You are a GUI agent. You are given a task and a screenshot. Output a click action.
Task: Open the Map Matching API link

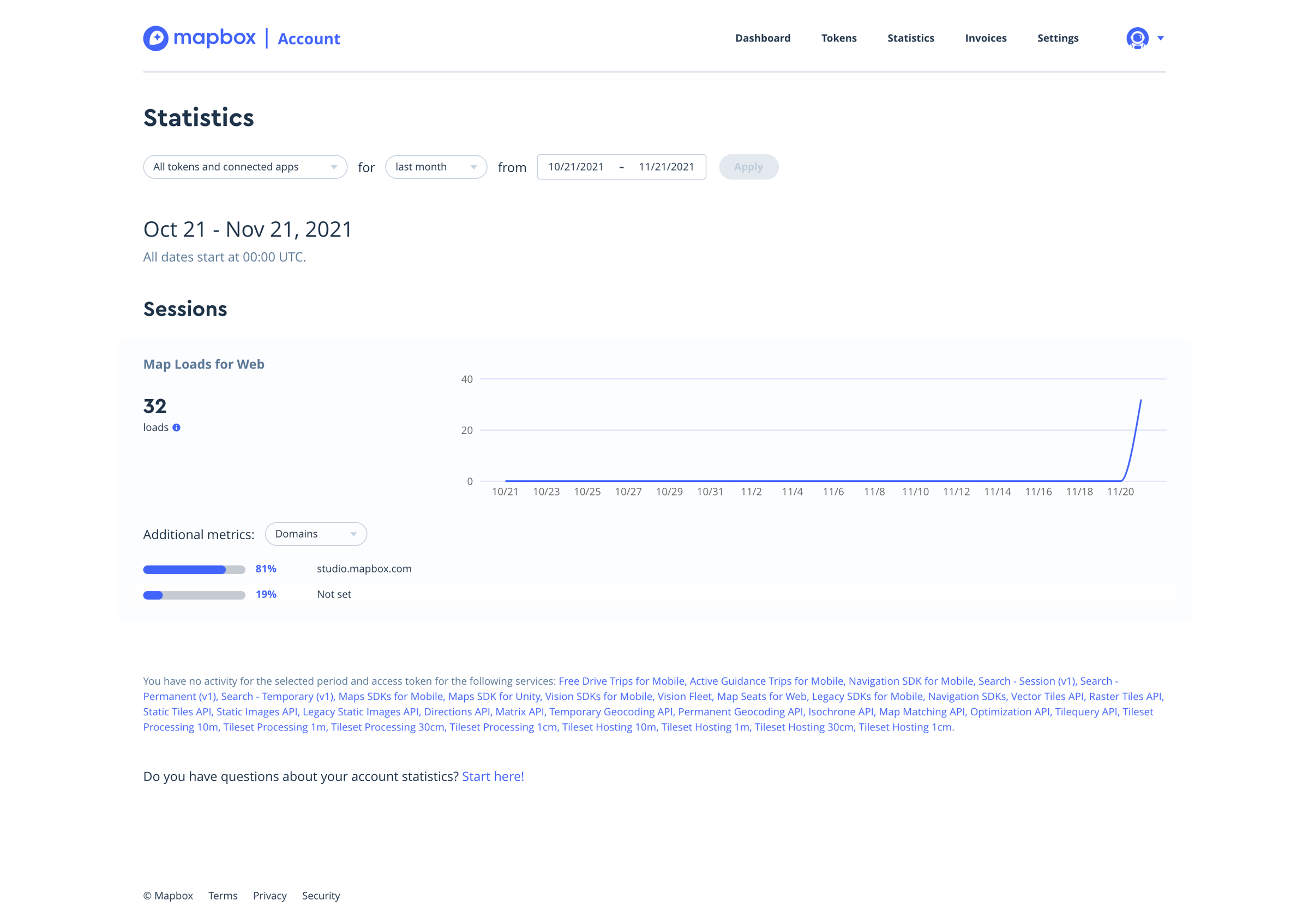coord(921,711)
